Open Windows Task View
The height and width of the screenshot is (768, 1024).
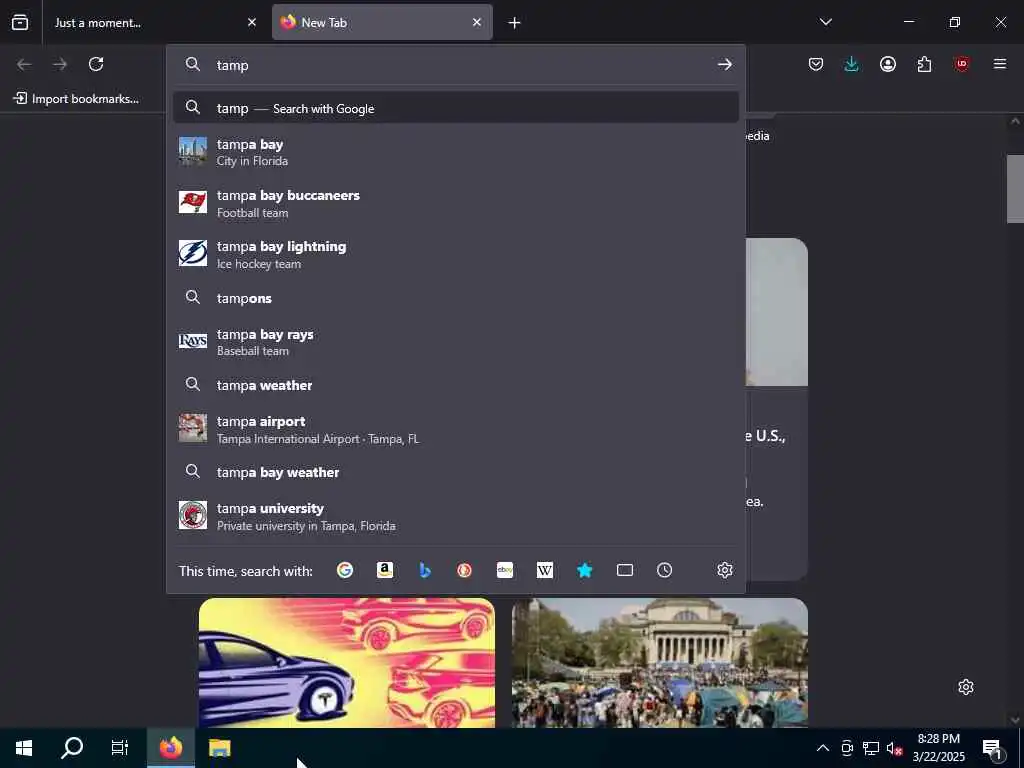120,748
